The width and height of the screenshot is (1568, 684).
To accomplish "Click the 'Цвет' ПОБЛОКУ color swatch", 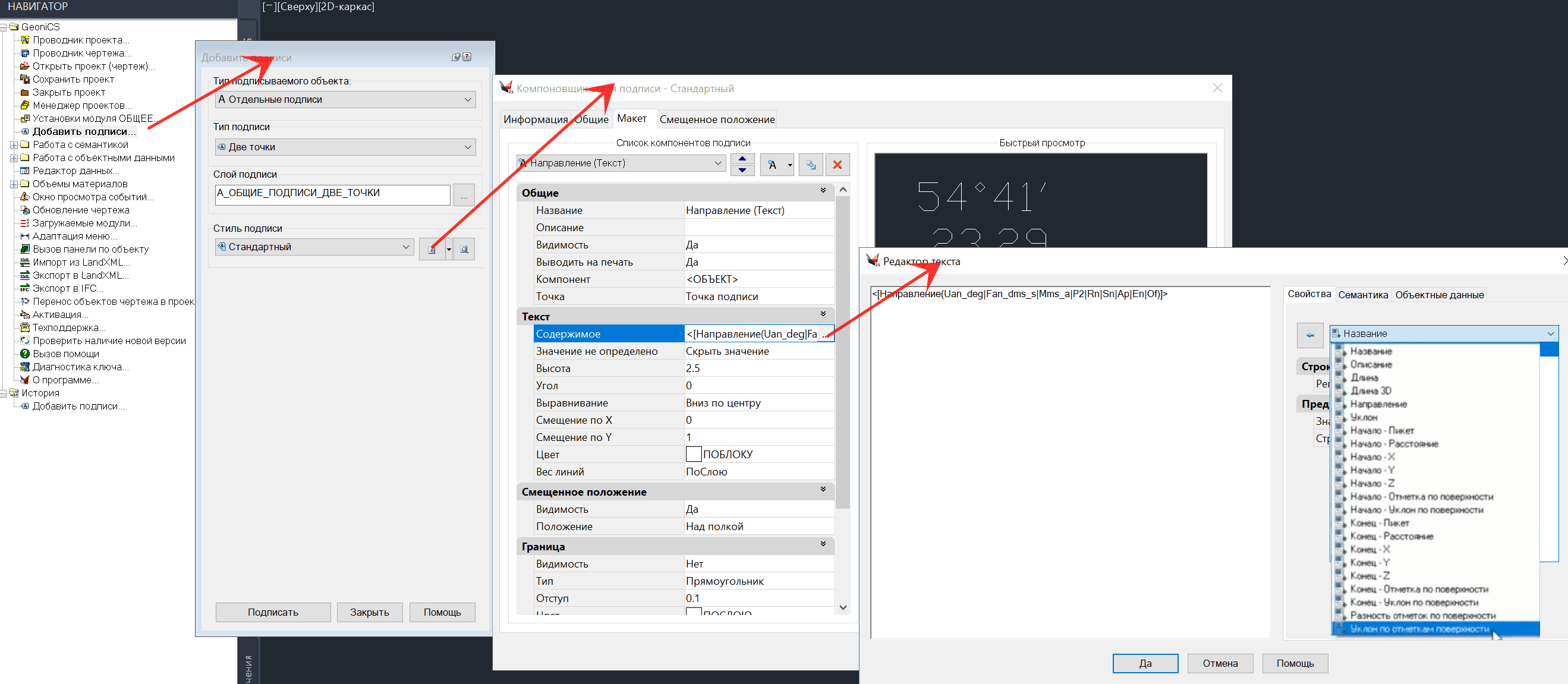I will (693, 455).
